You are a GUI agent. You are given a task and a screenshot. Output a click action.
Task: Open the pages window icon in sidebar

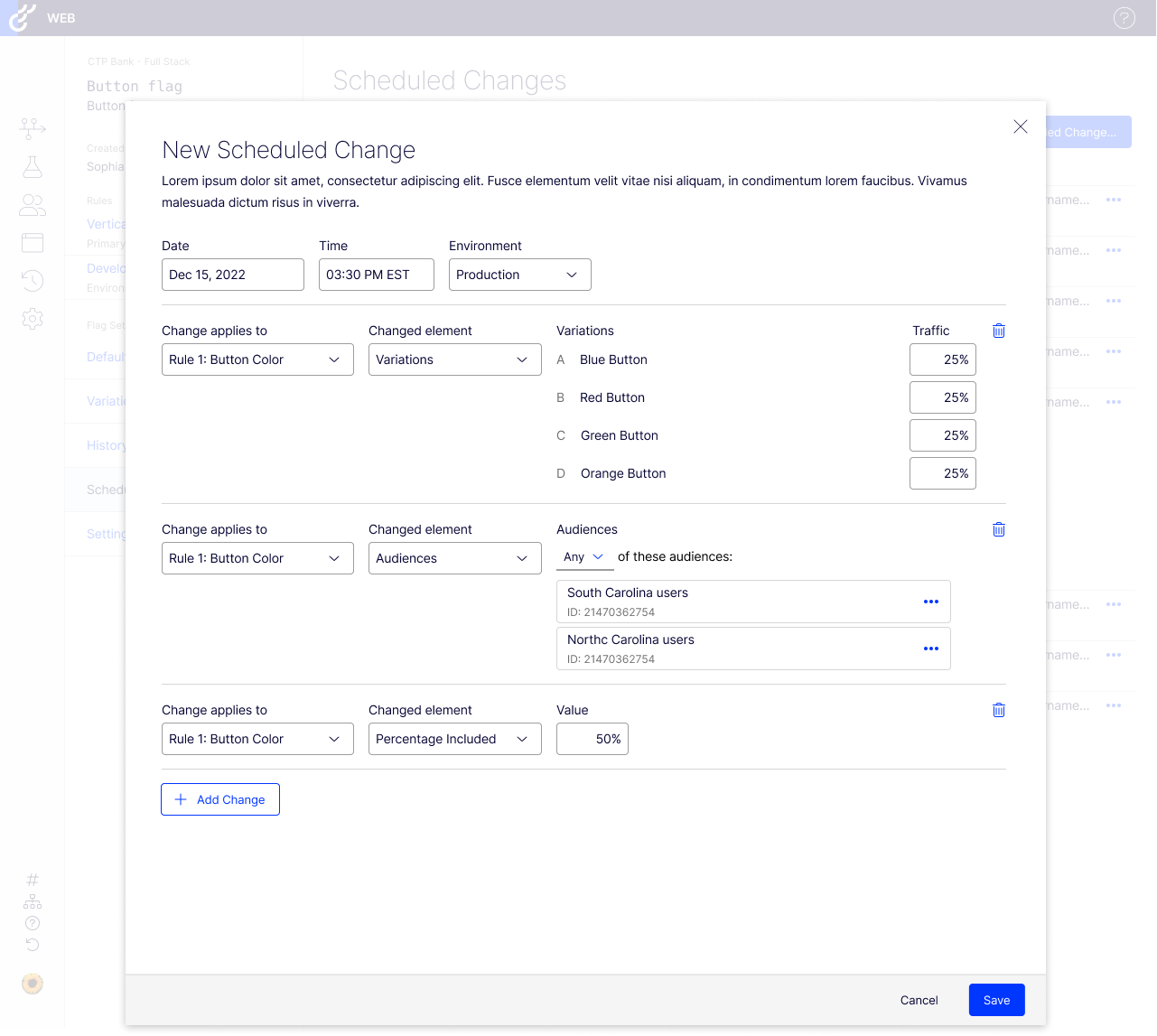tap(33, 242)
